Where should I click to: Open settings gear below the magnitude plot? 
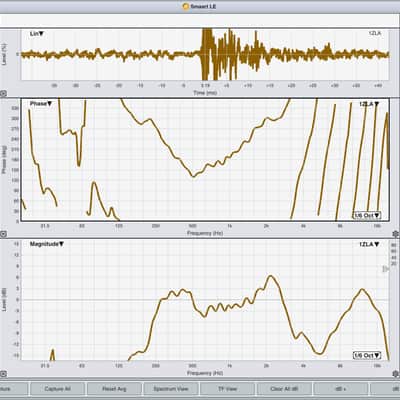396,373
